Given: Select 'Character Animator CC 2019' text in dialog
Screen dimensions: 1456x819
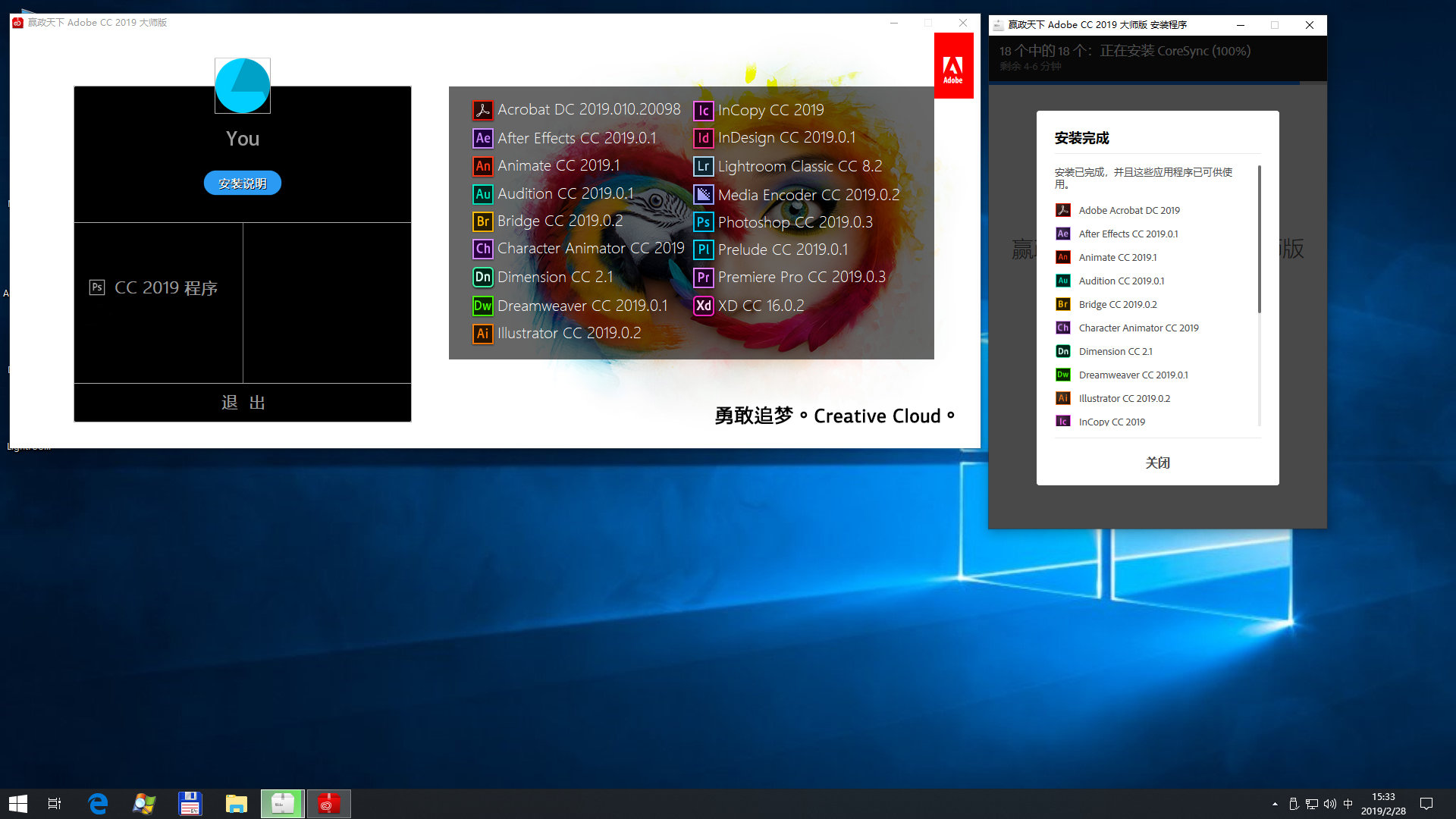Looking at the screenshot, I should click(1139, 328).
